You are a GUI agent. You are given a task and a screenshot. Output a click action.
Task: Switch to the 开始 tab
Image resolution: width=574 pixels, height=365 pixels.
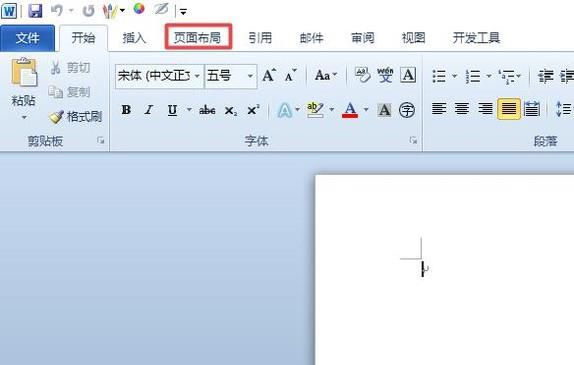83,38
